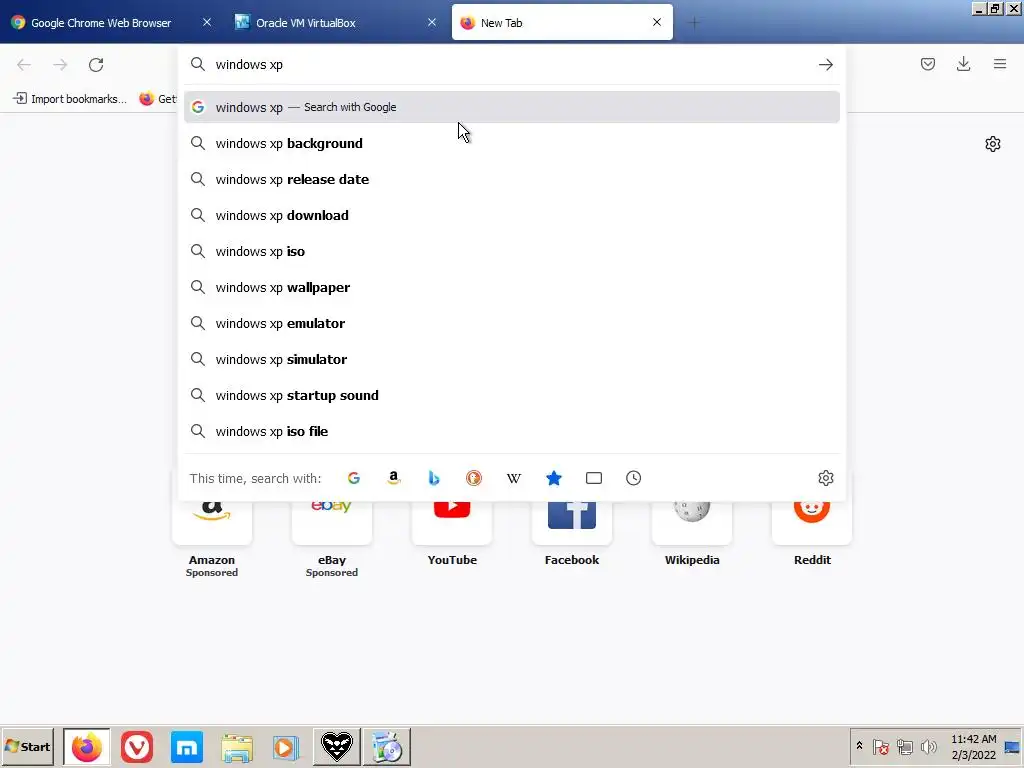
Task: Open the media player taskbar icon
Action: pos(285,747)
